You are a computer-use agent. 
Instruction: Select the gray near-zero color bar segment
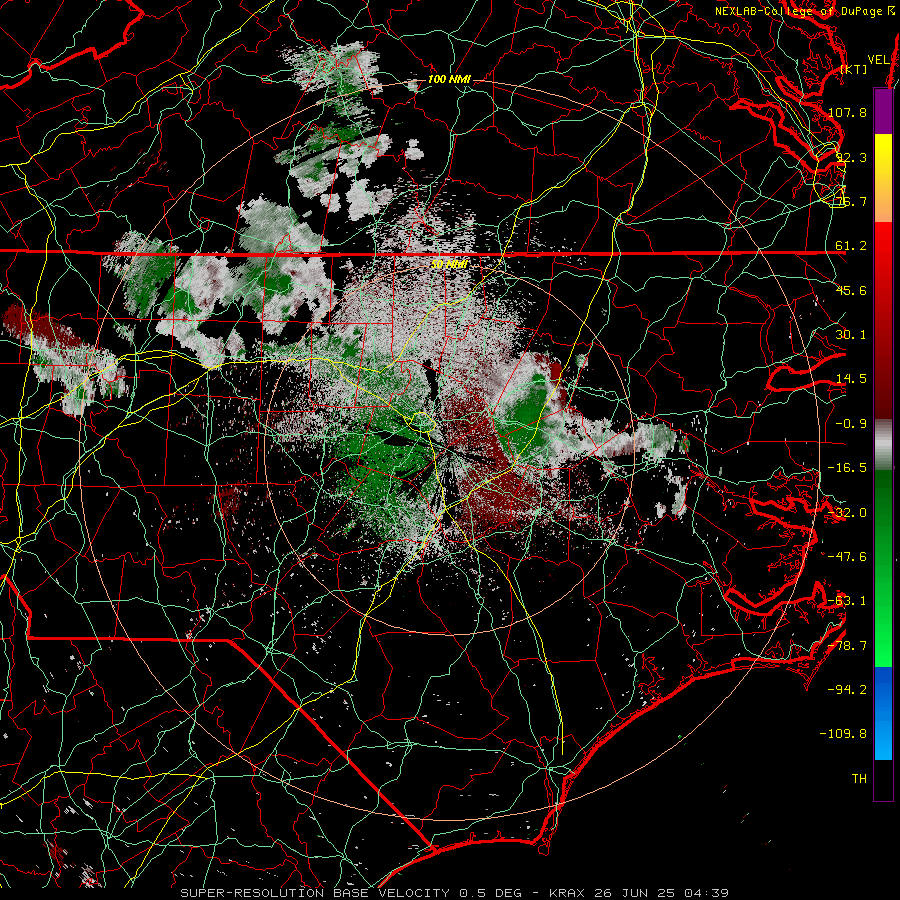pyautogui.click(x=883, y=445)
